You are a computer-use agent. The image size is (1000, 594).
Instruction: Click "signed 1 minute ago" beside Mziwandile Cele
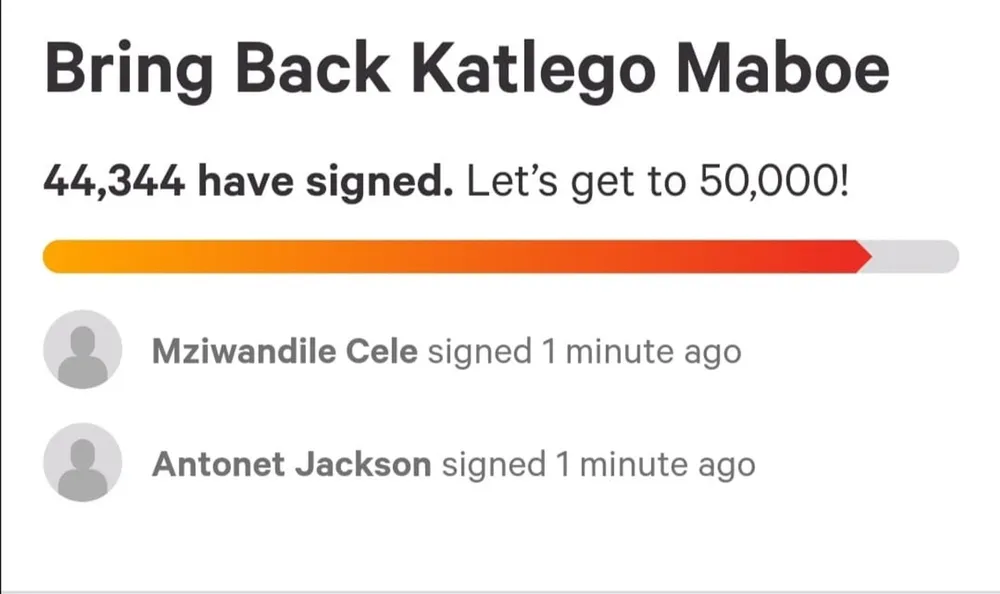584,351
